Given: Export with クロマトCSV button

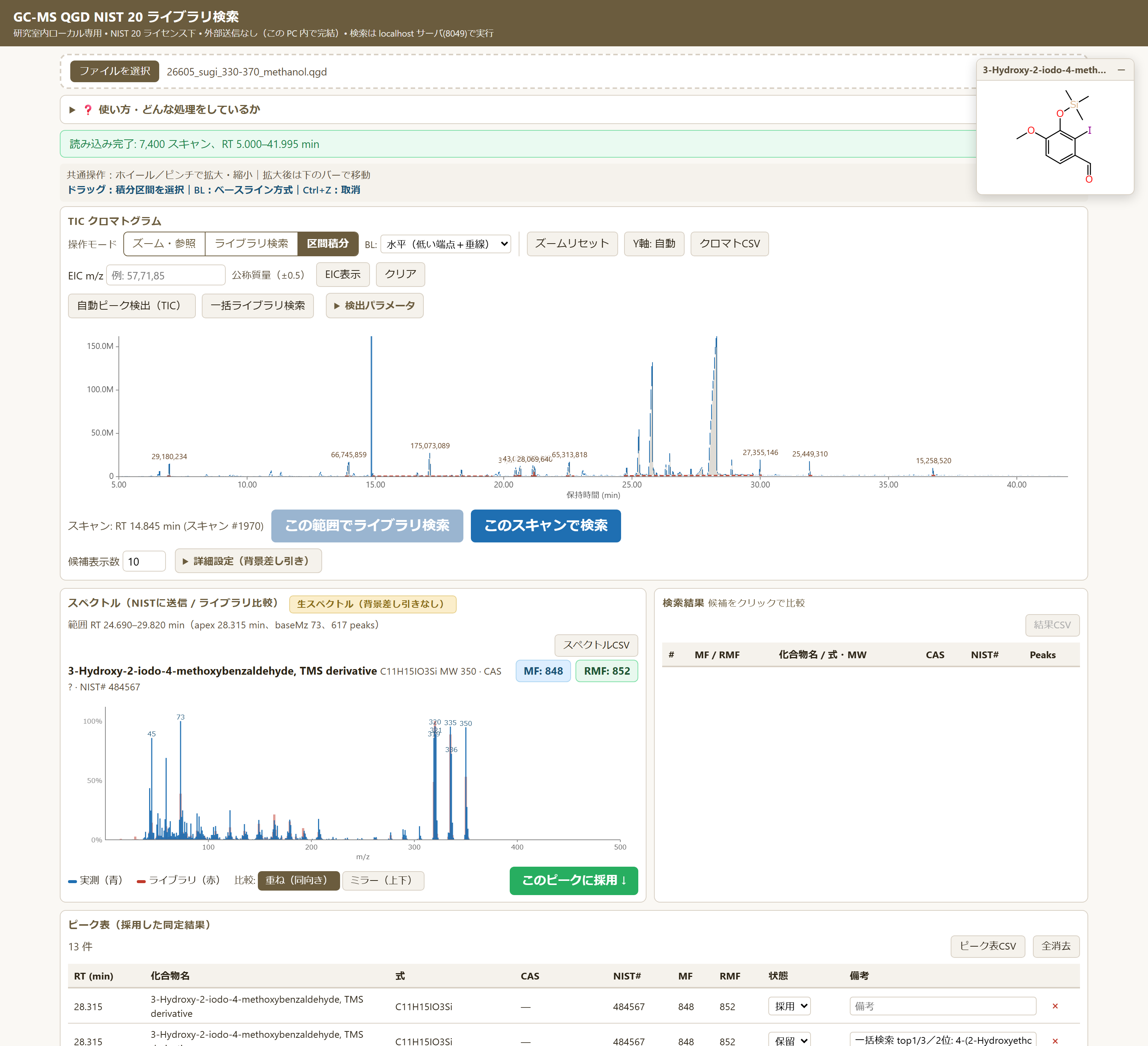Looking at the screenshot, I should point(729,244).
